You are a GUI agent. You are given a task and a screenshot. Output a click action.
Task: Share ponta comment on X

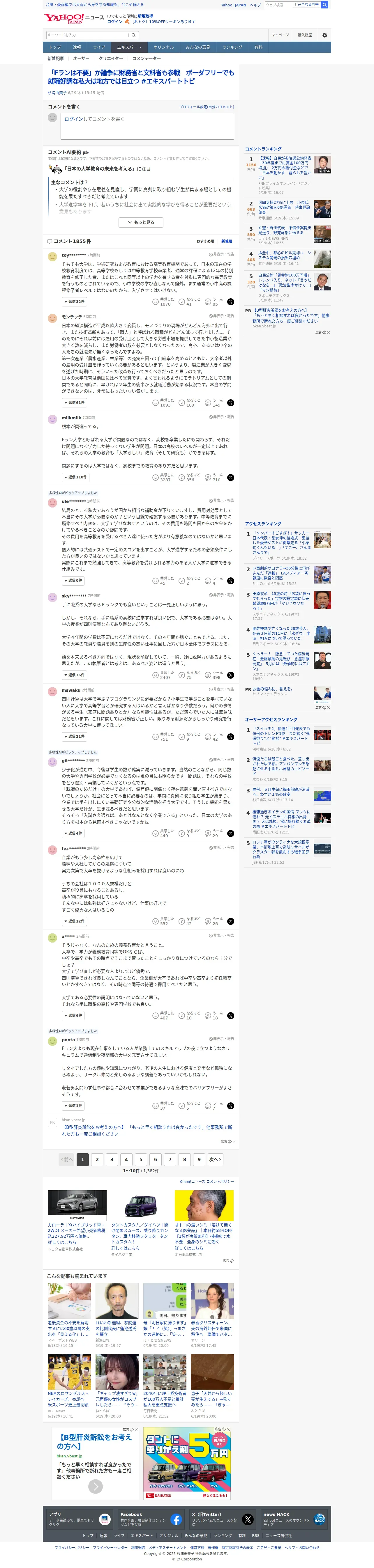pyautogui.click(x=230, y=1105)
